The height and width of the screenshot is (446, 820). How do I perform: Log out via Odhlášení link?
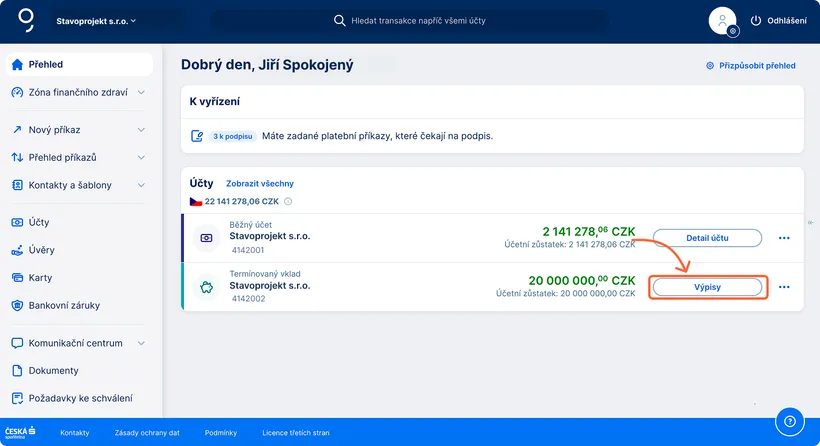(787, 21)
